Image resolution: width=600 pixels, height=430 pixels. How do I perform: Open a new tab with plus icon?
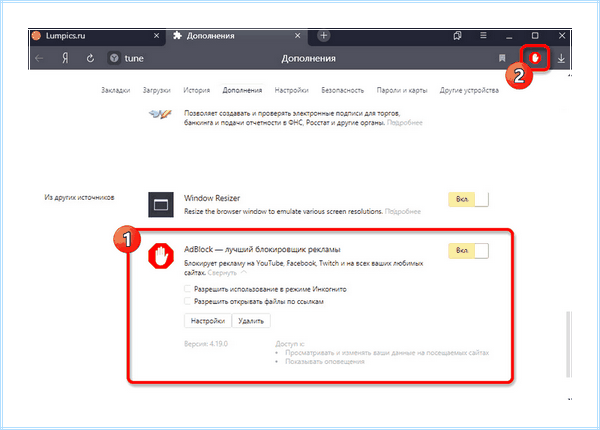tap(323, 36)
